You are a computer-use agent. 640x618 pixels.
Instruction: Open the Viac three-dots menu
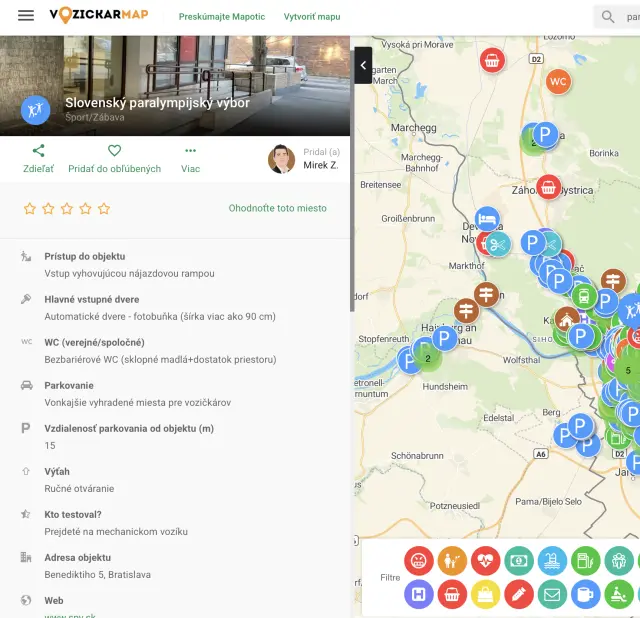[190, 151]
